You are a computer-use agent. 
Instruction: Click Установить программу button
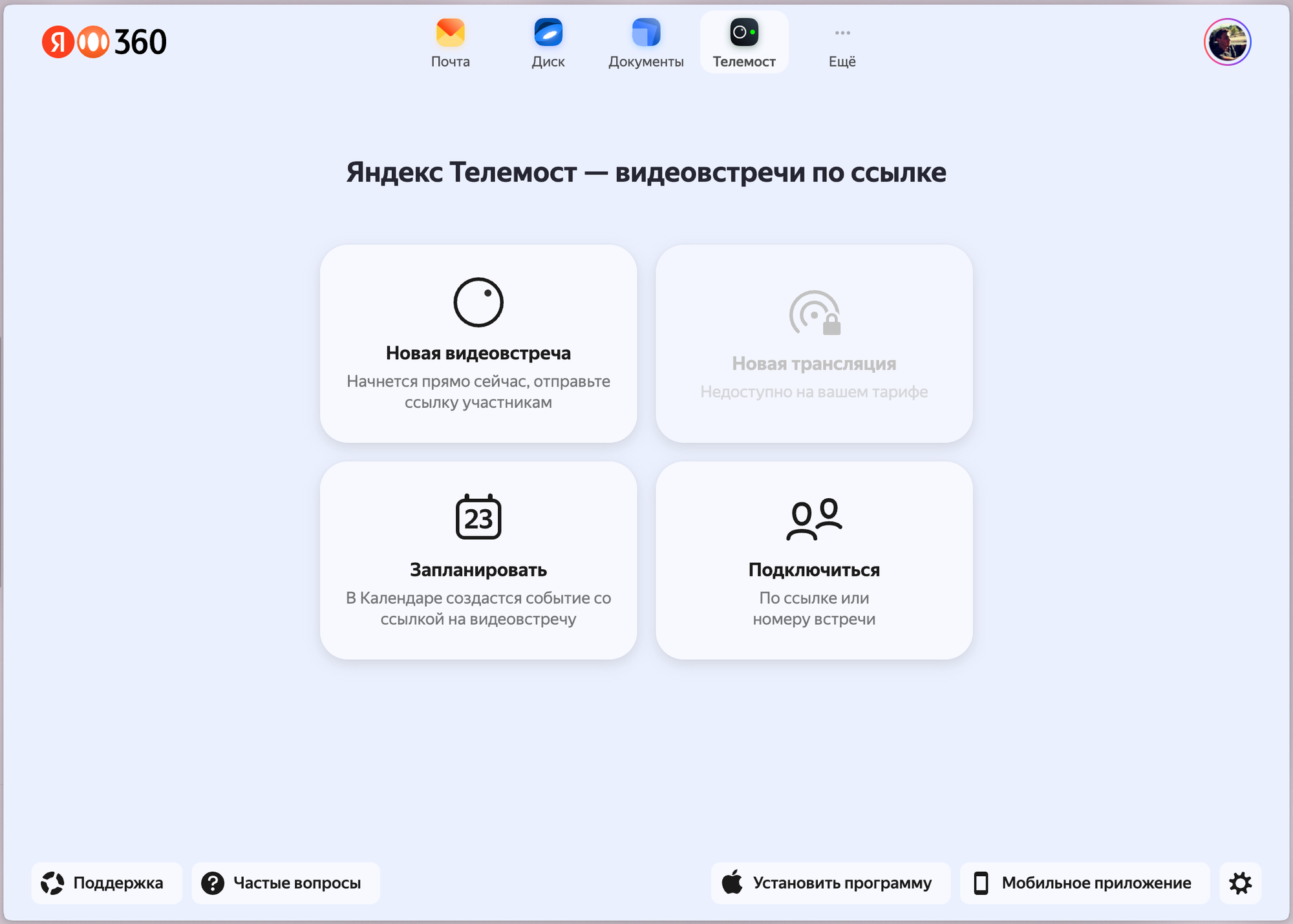click(x=831, y=883)
